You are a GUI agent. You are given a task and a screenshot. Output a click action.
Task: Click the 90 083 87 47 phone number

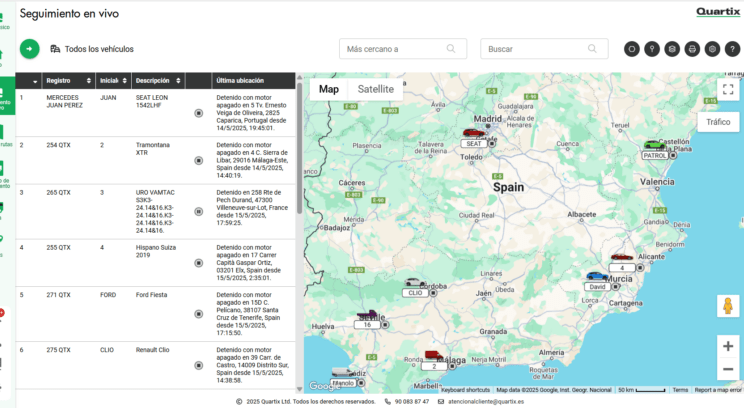[x=411, y=401]
